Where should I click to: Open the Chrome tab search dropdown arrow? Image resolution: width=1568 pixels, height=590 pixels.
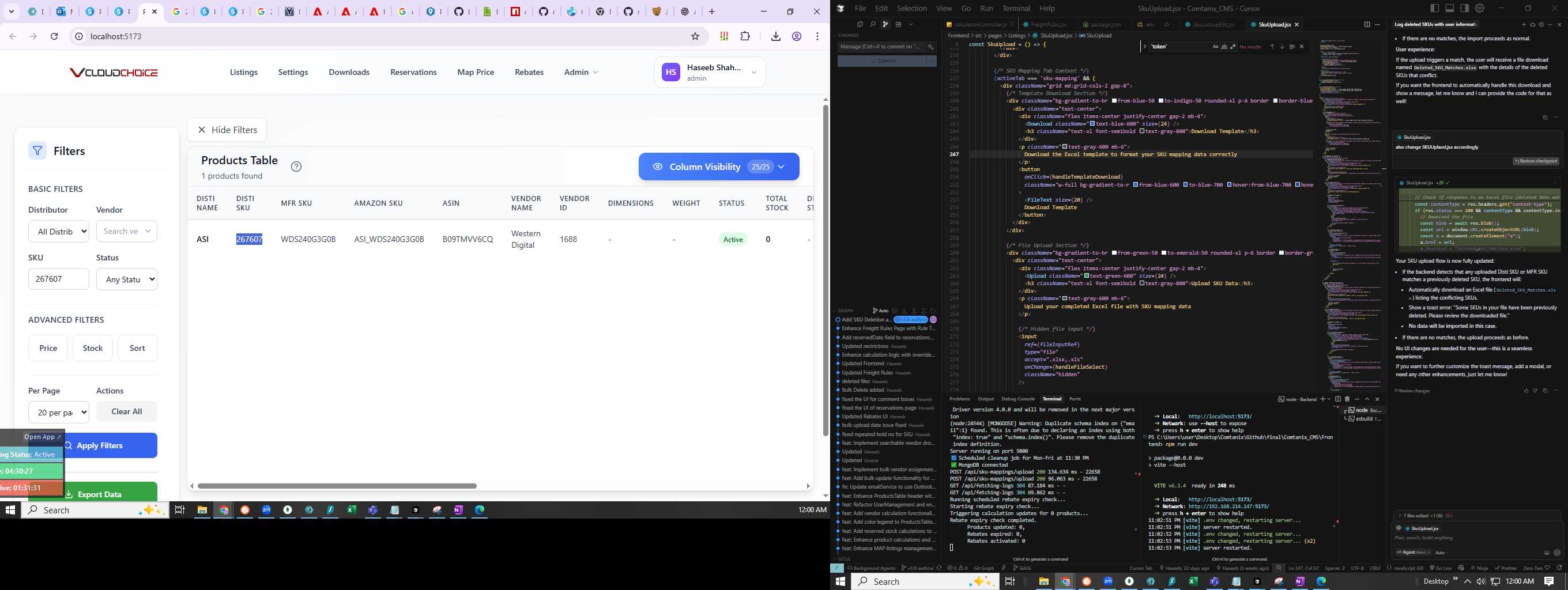[x=11, y=12]
